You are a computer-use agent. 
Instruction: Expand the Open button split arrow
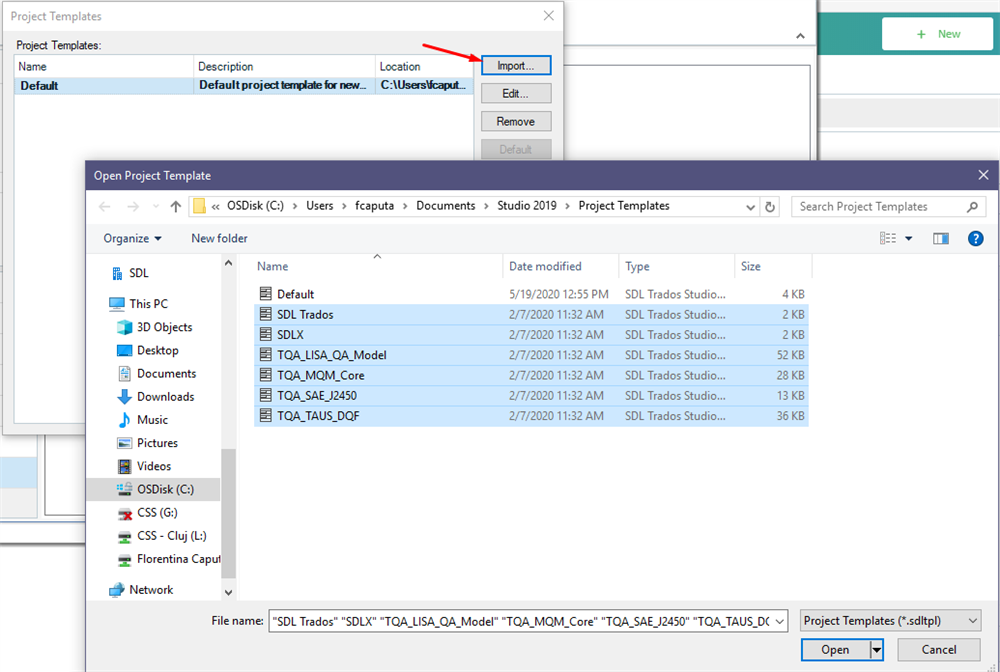[x=877, y=650]
